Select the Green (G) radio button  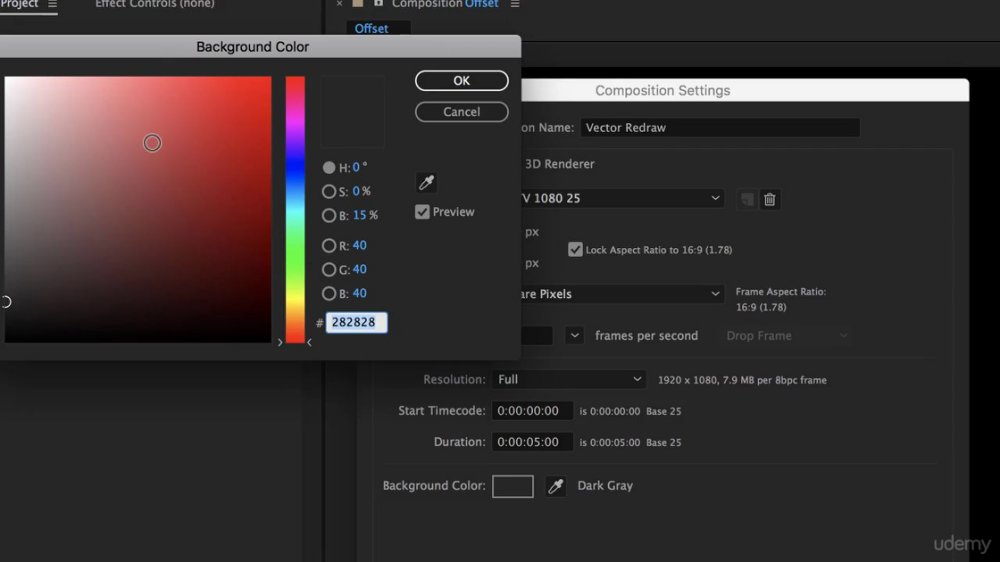(x=328, y=270)
